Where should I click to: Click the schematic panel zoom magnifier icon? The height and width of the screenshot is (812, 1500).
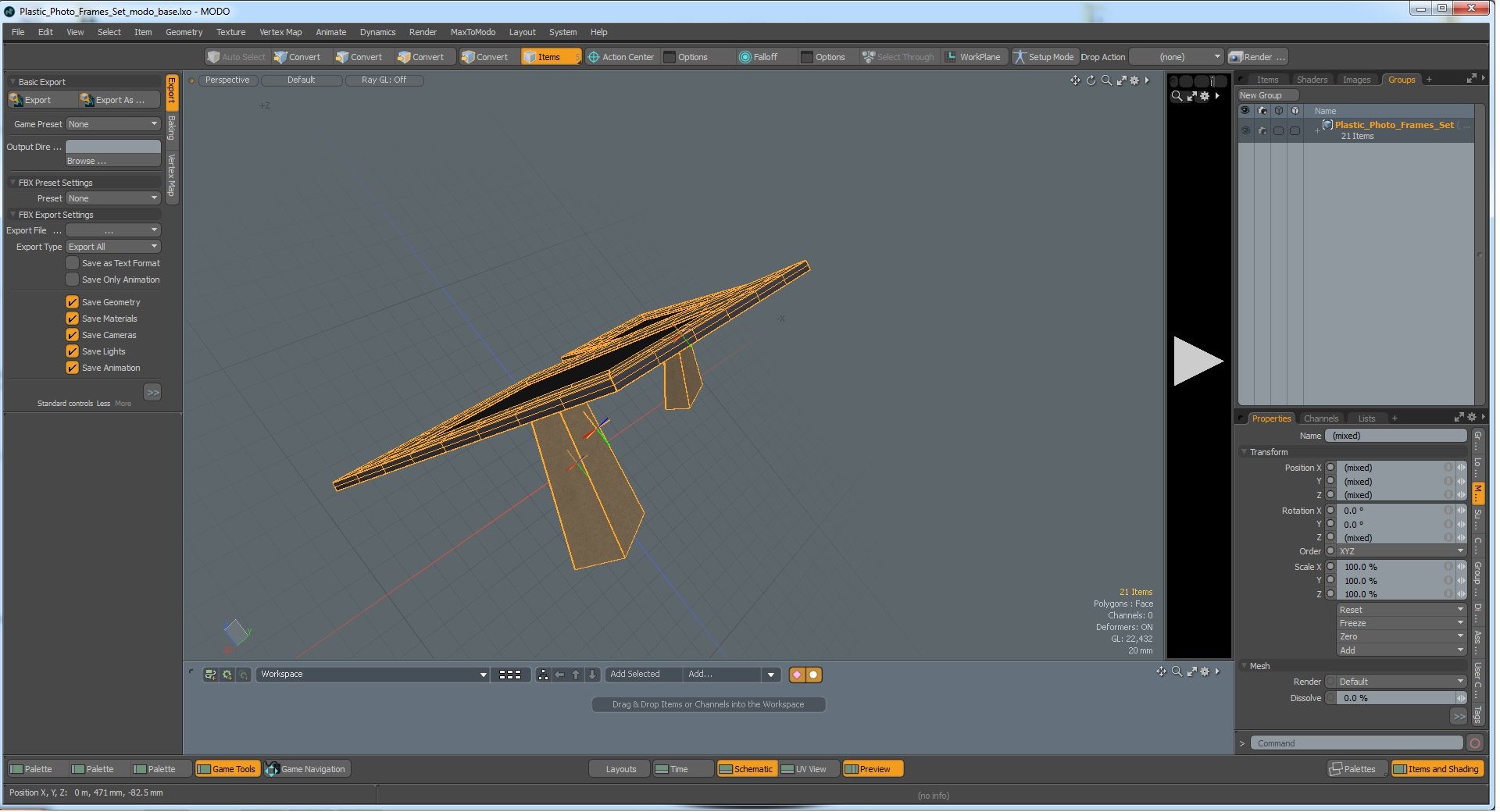tap(1177, 671)
